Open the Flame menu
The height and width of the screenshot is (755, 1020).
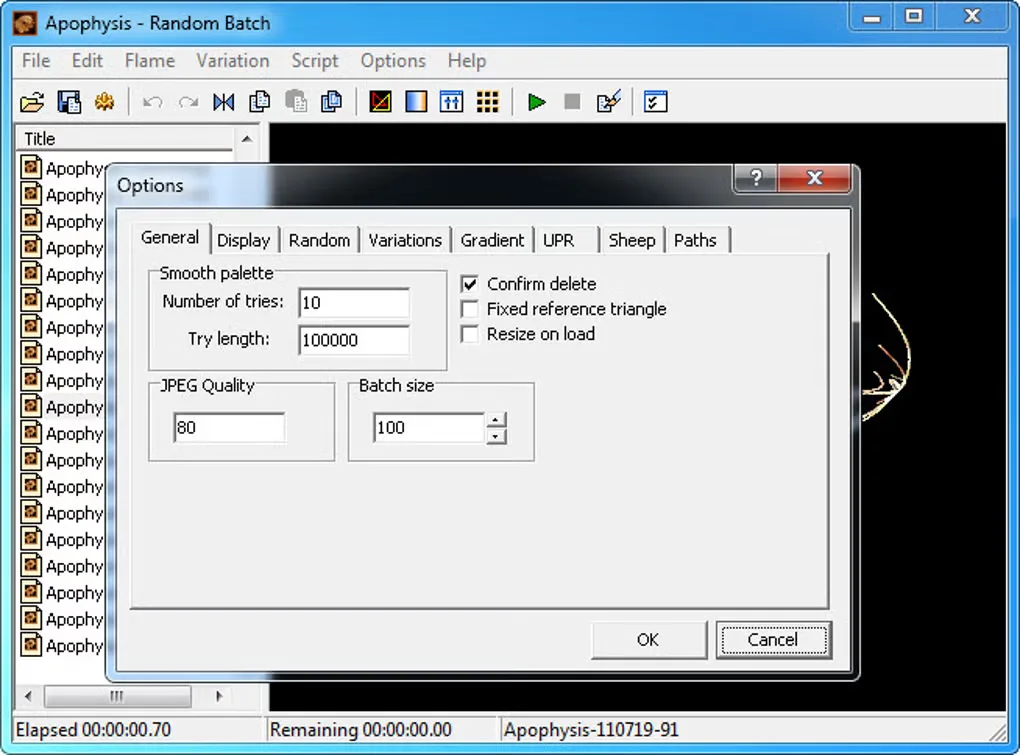pos(150,61)
